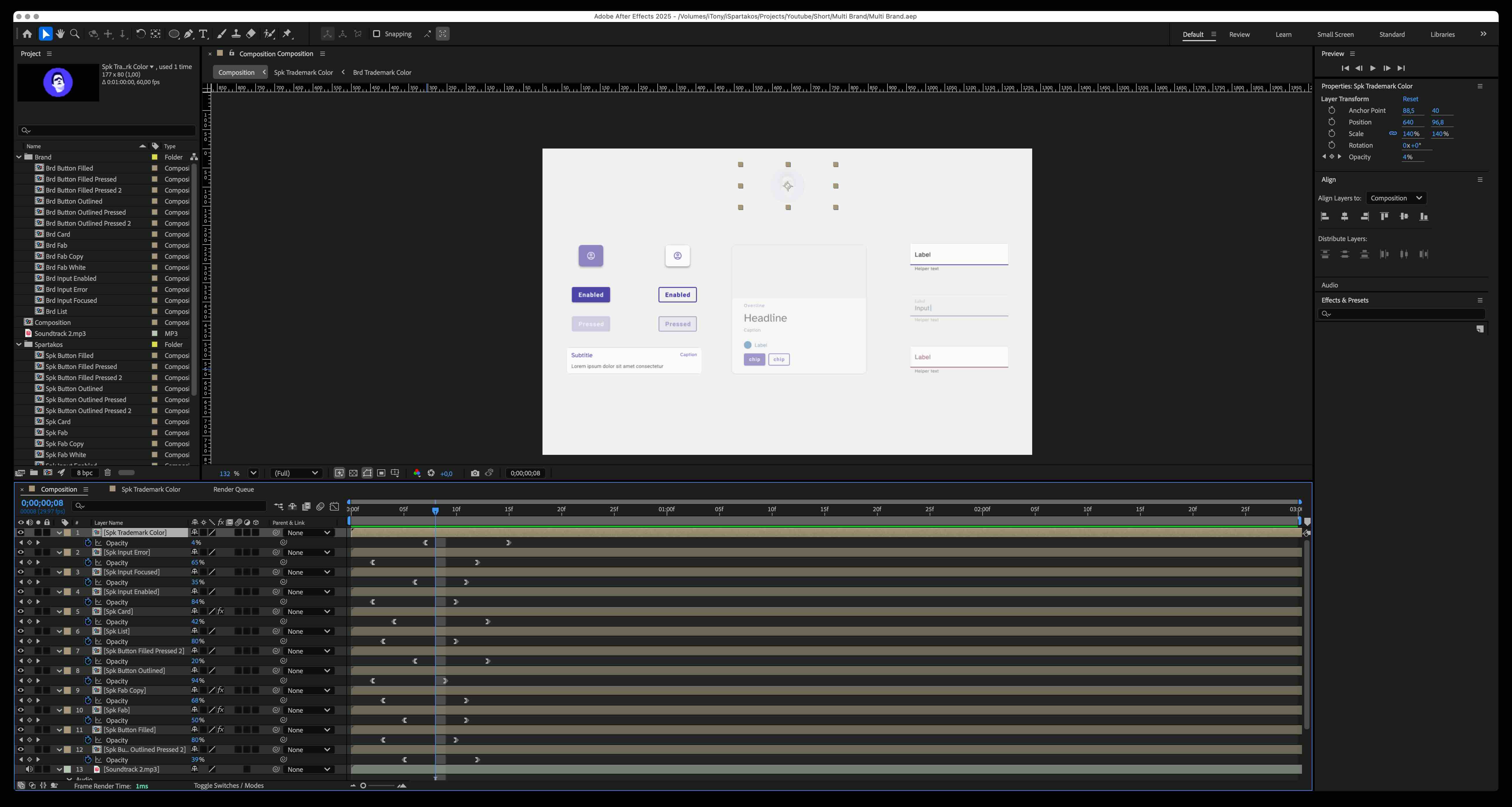This screenshot has height=807, width=1512.
Task: Mute the Soundtrack 2.mp3 layer audio
Action: [29, 770]
